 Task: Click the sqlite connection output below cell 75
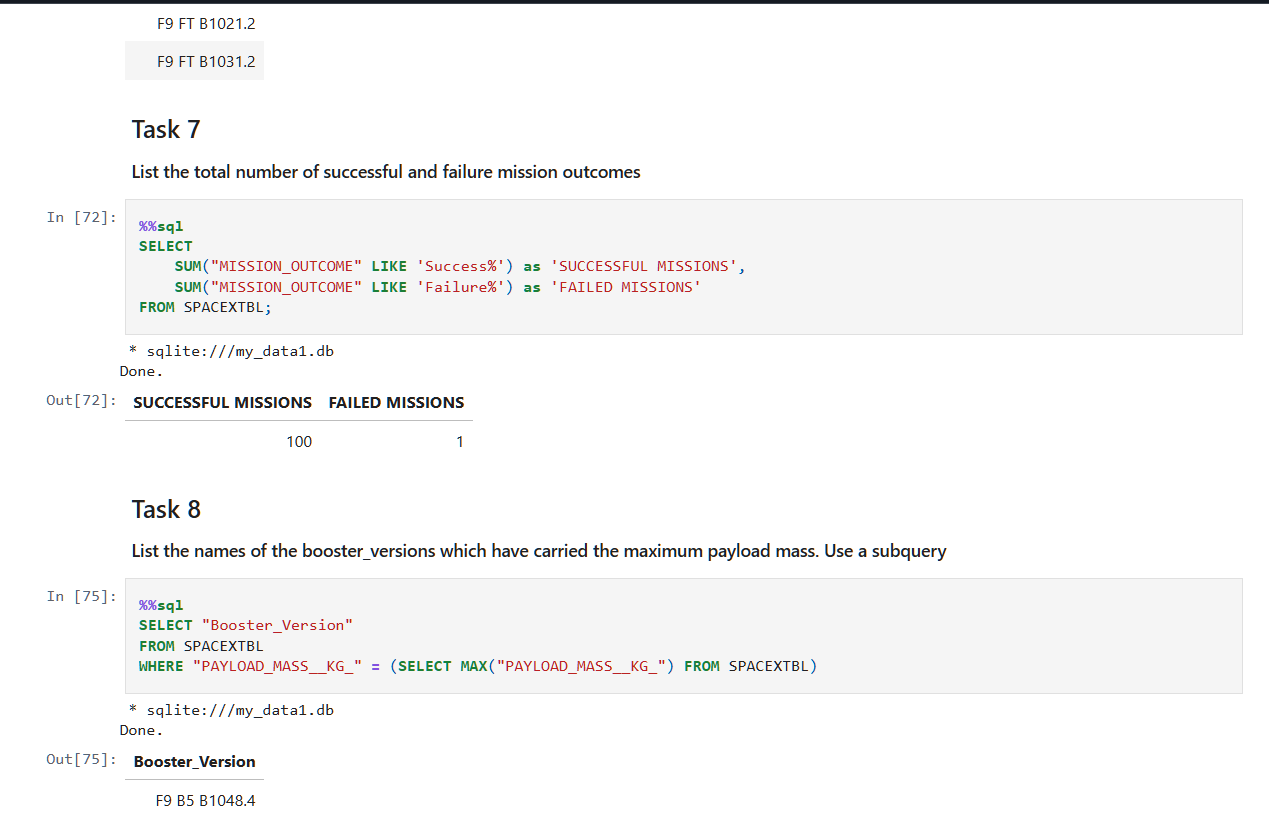tap(231, 710)
